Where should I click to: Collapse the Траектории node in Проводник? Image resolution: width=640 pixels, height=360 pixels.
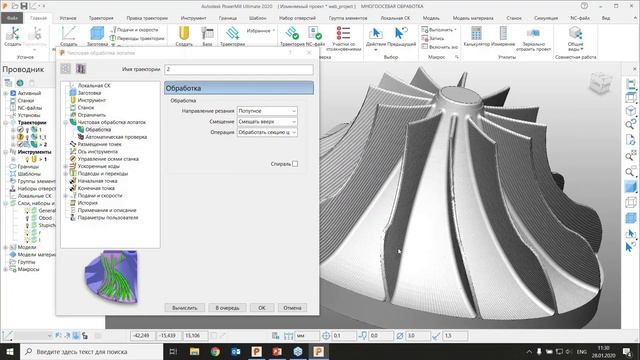click(6, 122)
